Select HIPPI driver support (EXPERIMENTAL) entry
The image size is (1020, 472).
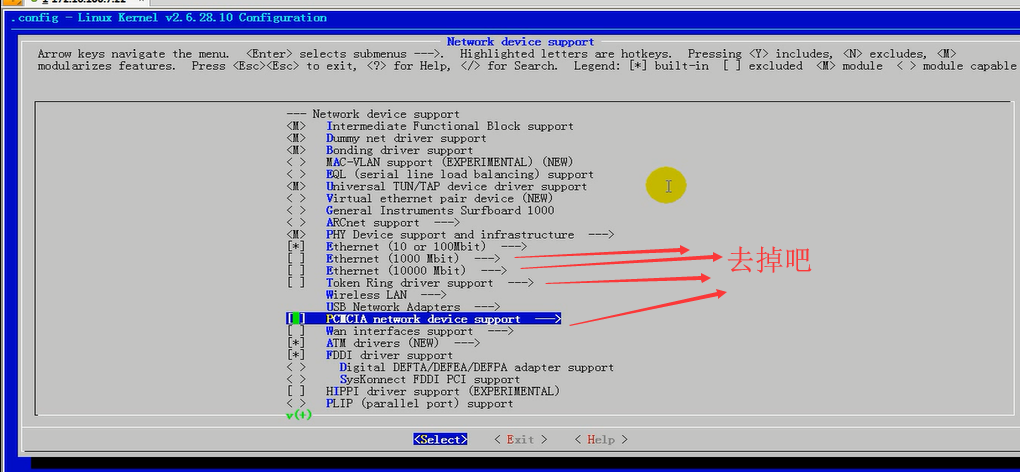442,391
